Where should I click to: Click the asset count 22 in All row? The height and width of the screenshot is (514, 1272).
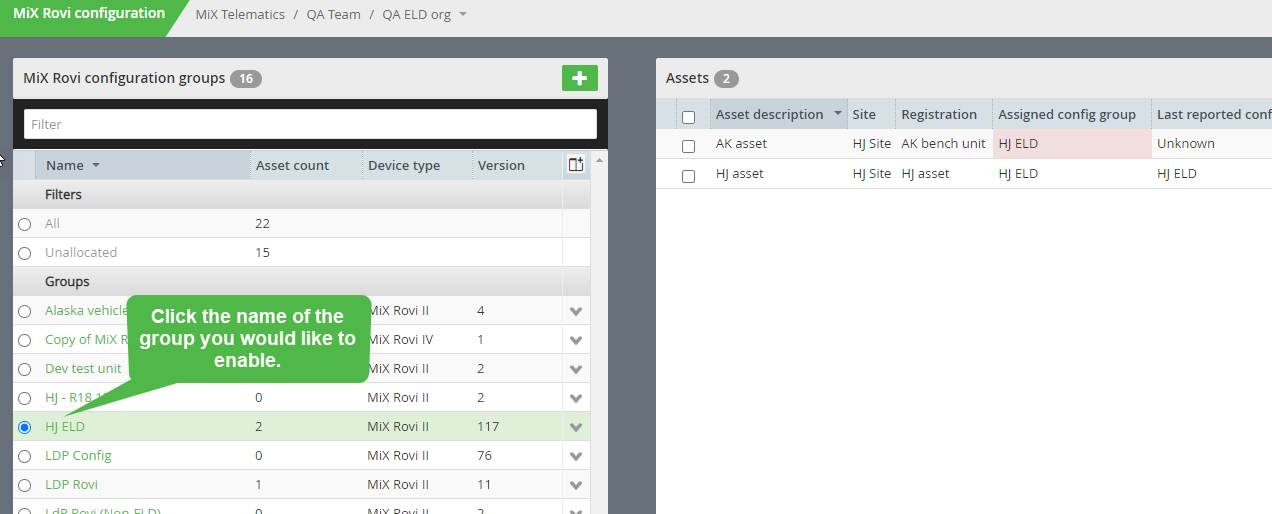263,223
